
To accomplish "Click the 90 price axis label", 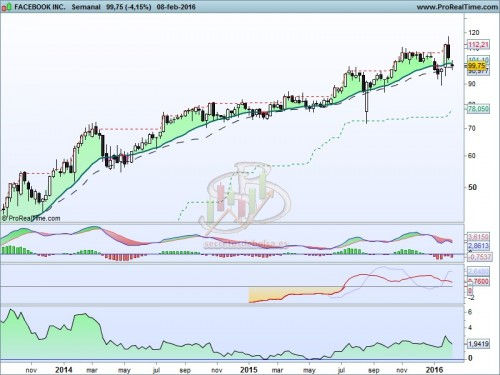I will tap(472, 84).
